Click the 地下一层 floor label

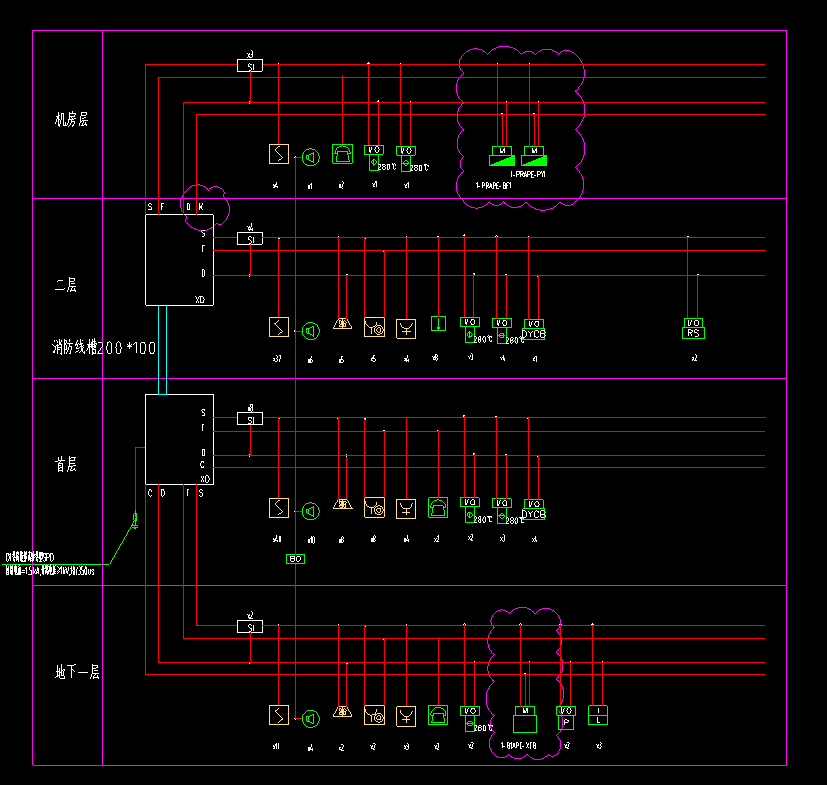click(77, 672)
